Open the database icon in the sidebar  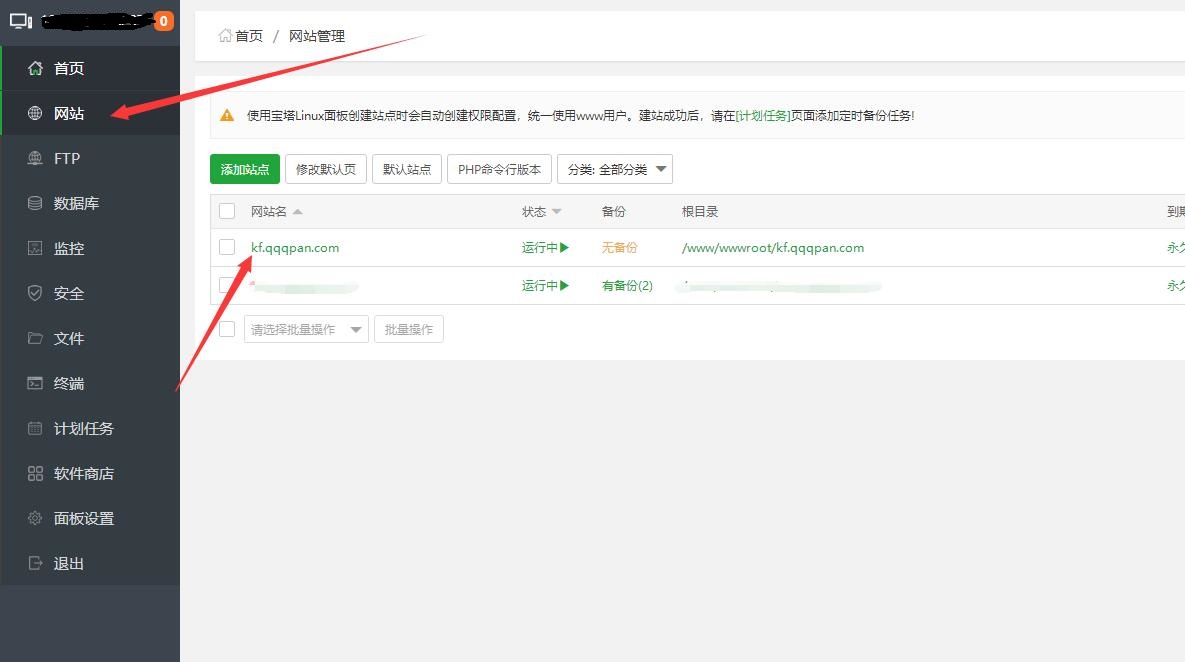(x=36, y=204)
